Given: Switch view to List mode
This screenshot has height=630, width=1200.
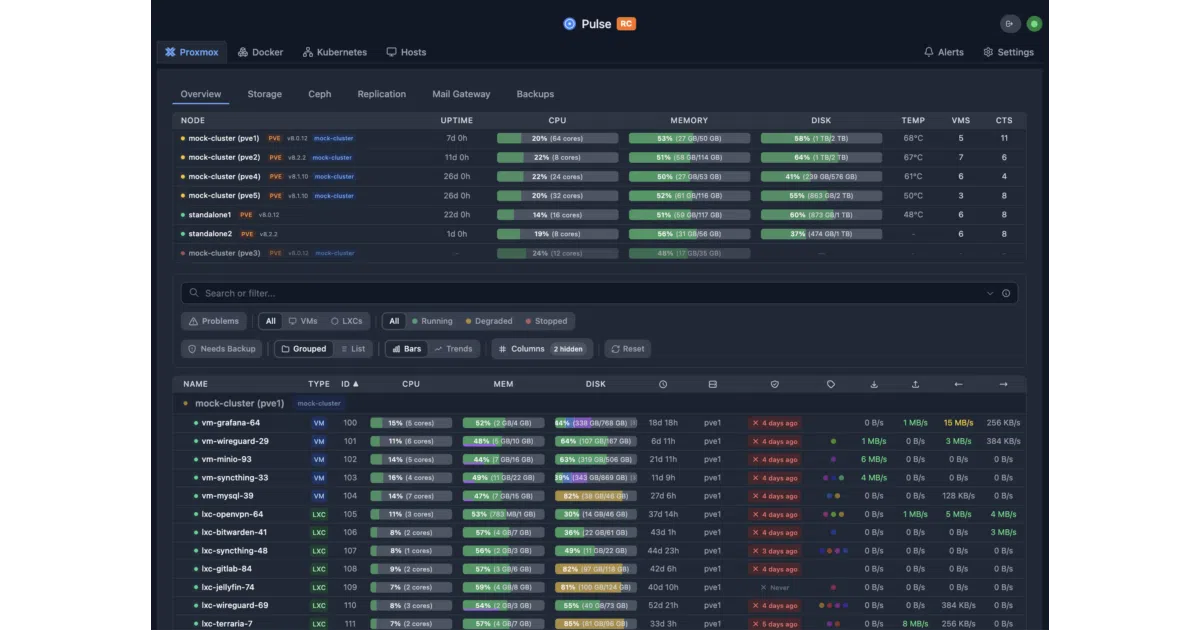Looking at the screenshot, I should click(352, 349).
